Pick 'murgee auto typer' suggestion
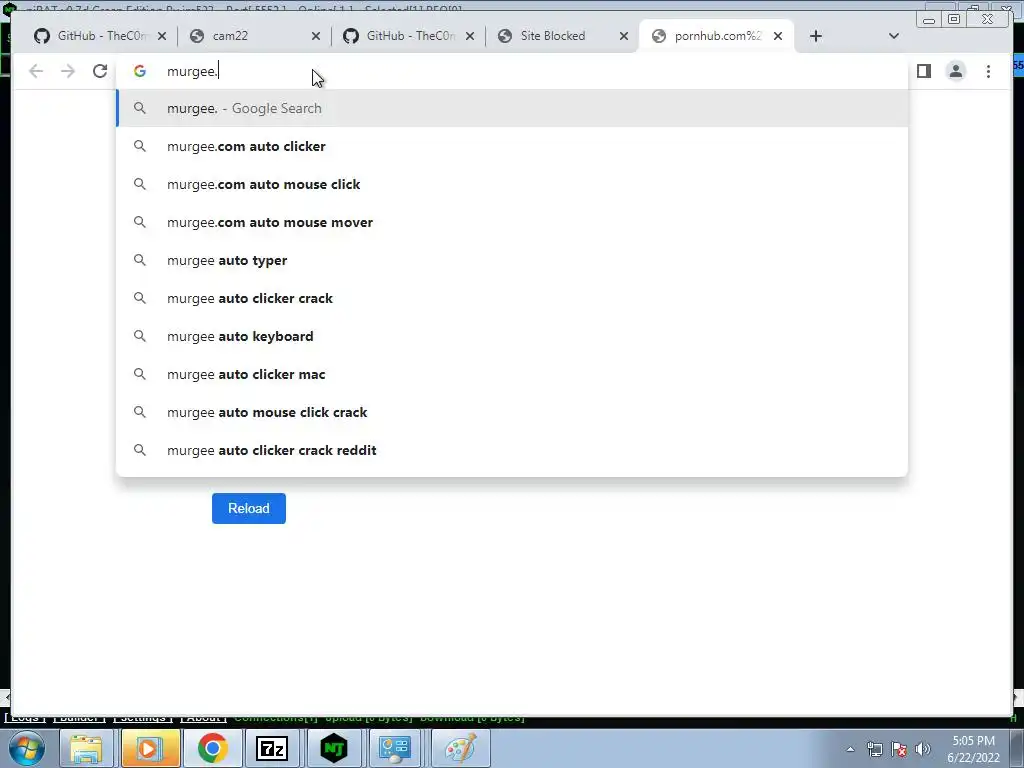This screenshot has height=768, width=1024. point(512,260)
